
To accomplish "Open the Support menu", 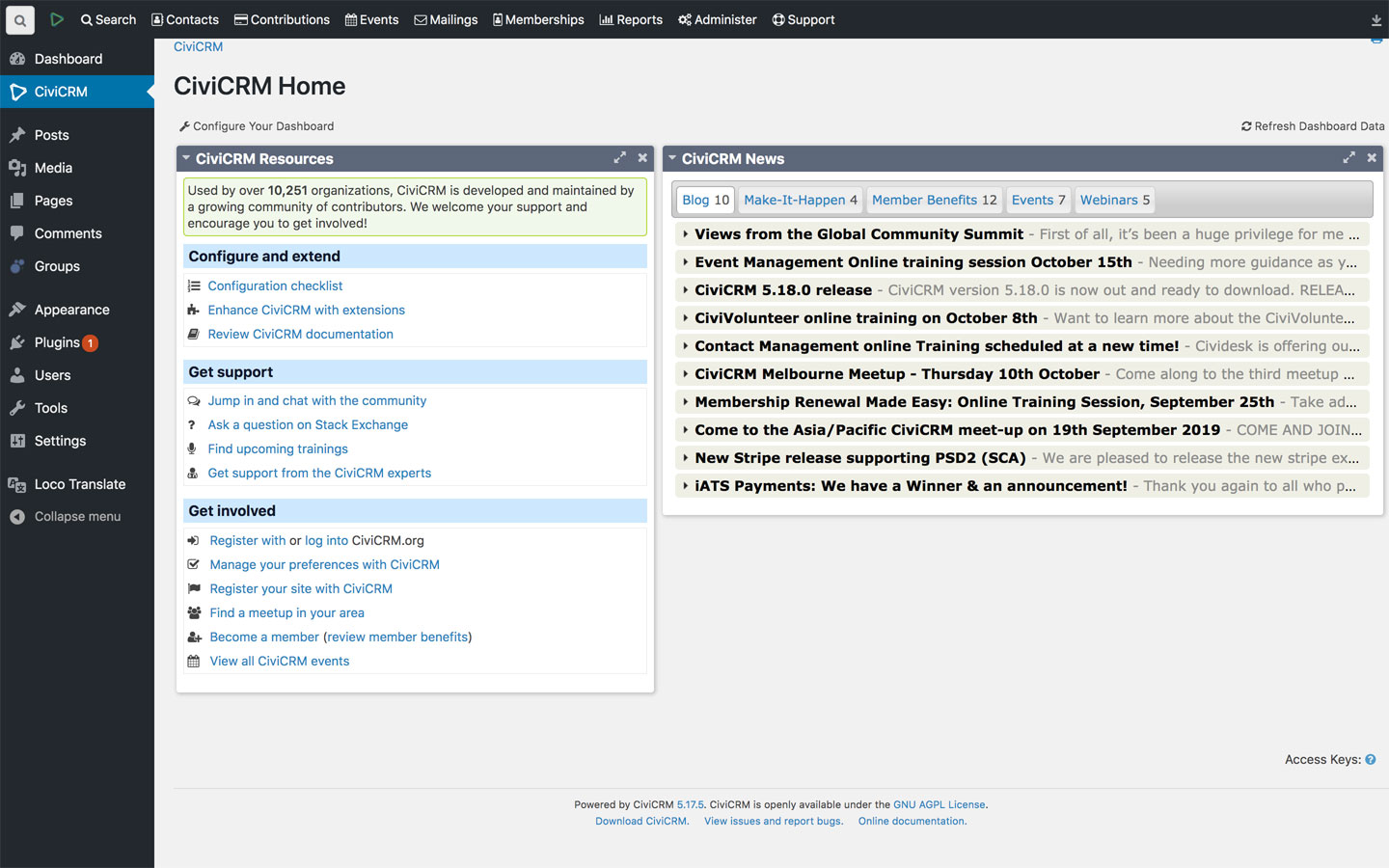I will [x=803, y=19].
